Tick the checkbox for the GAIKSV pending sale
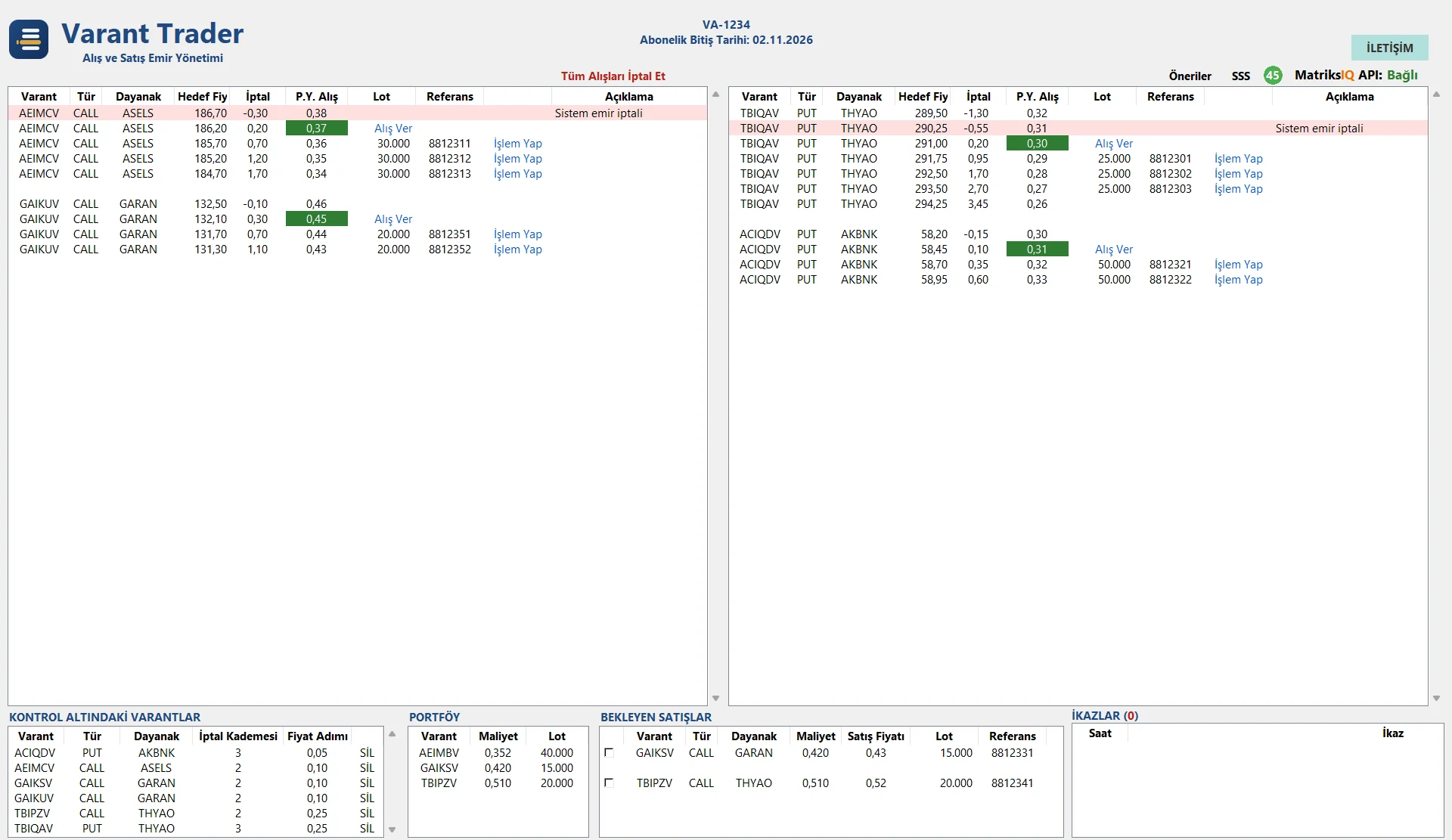 click(609, 752)
